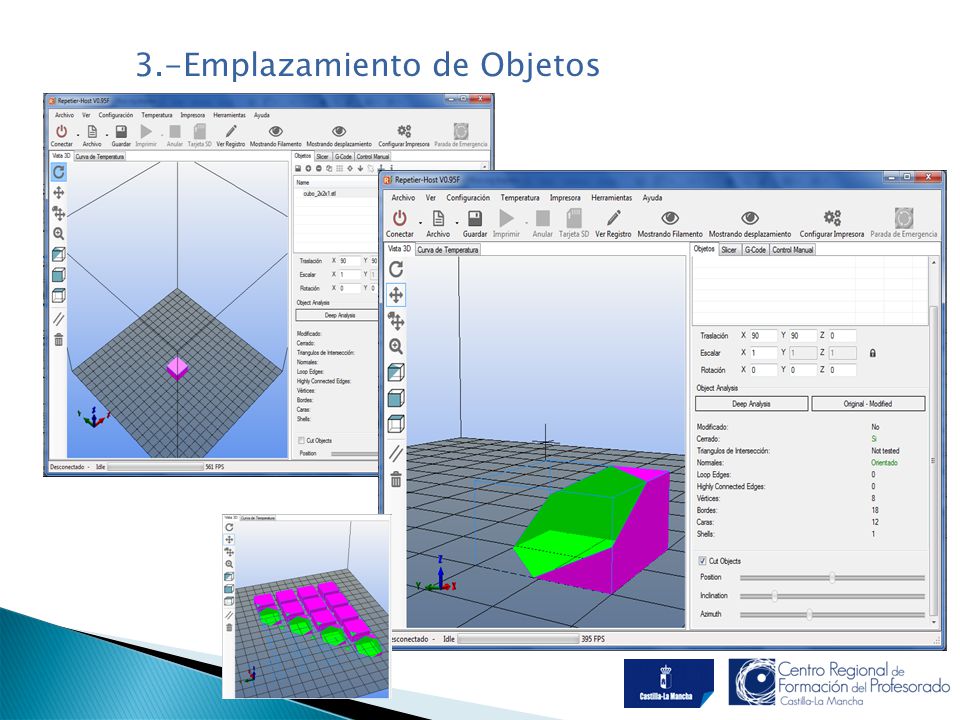Select cubo_2x2x1.stl in back window list
960x720 pixels.
[x=320, y=193]
